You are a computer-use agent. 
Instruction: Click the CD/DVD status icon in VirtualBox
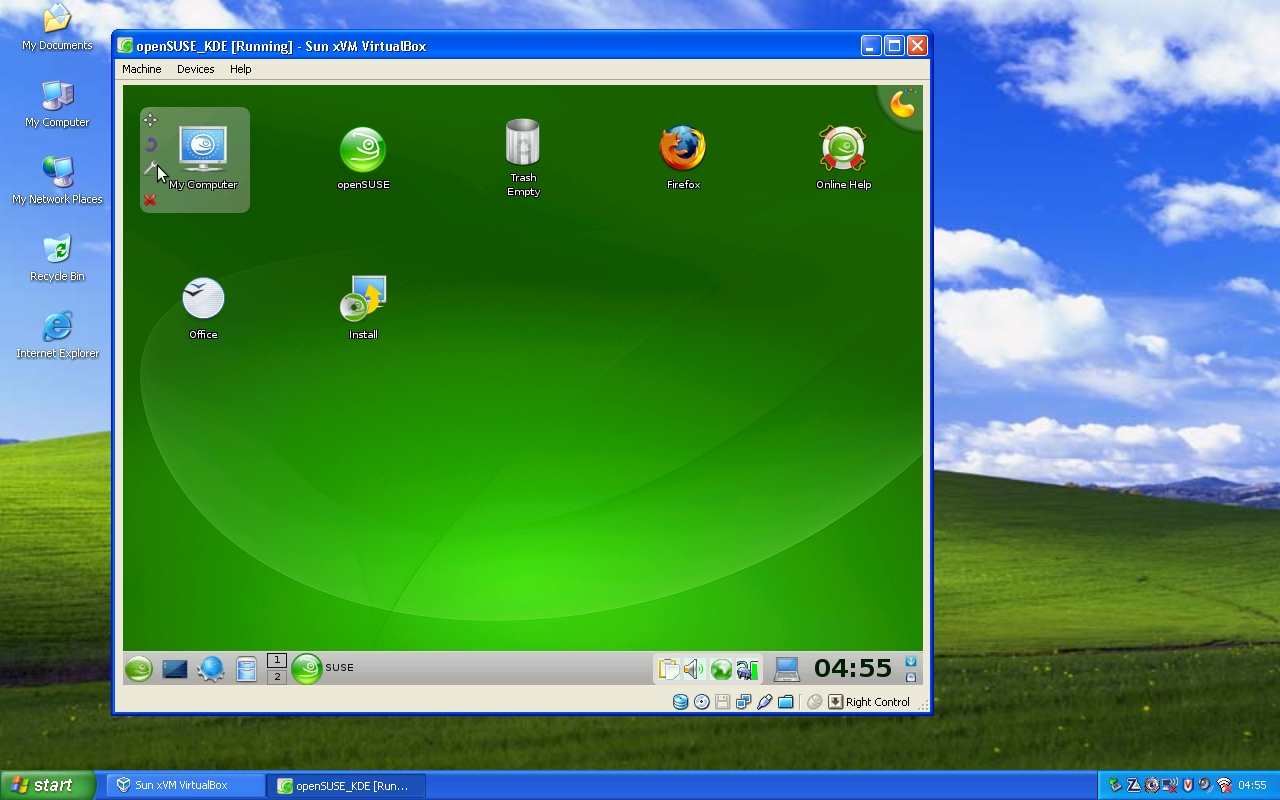pos(702,702)
